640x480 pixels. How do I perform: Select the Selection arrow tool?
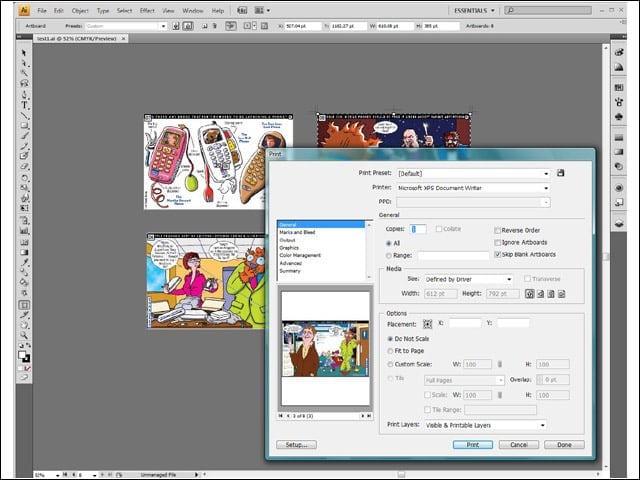pyautogui.click(x=24, y=53)
